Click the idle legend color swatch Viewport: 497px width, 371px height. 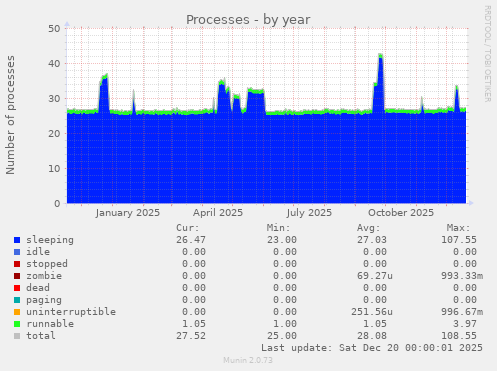[x=17, y=252]
